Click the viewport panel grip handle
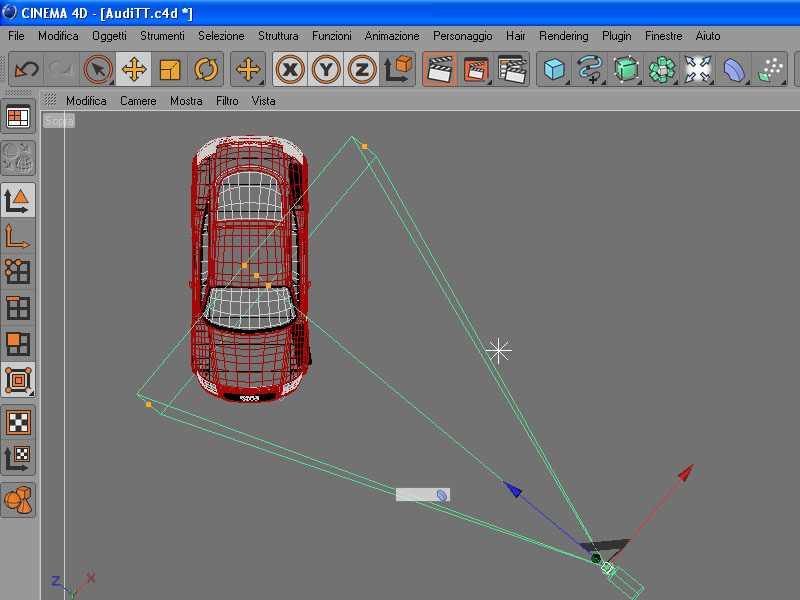 coord(50,99)
